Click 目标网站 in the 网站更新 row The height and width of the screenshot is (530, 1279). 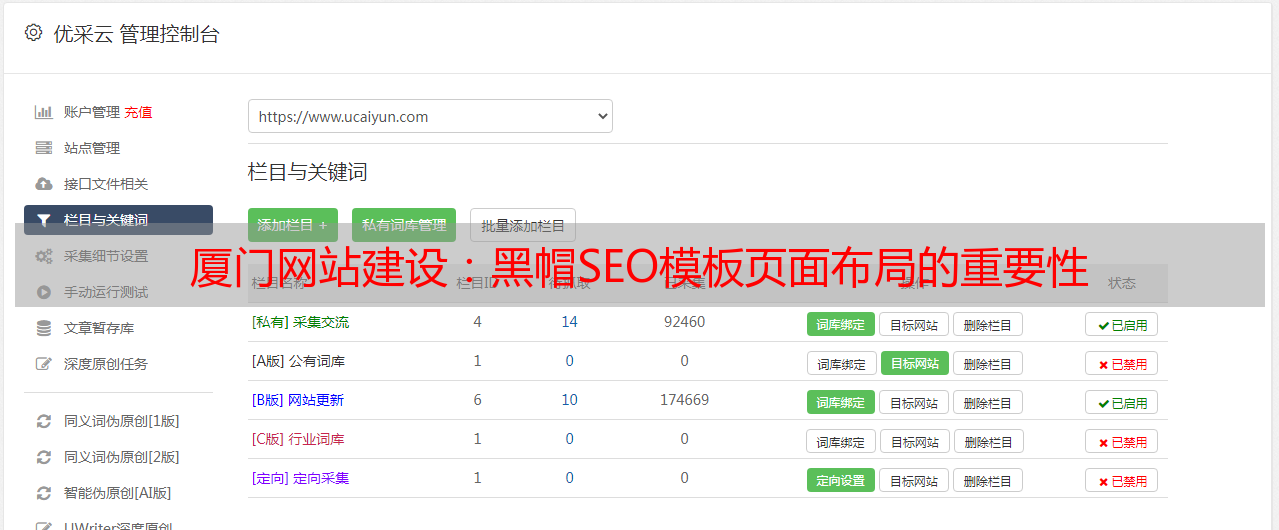pos(914,402)
